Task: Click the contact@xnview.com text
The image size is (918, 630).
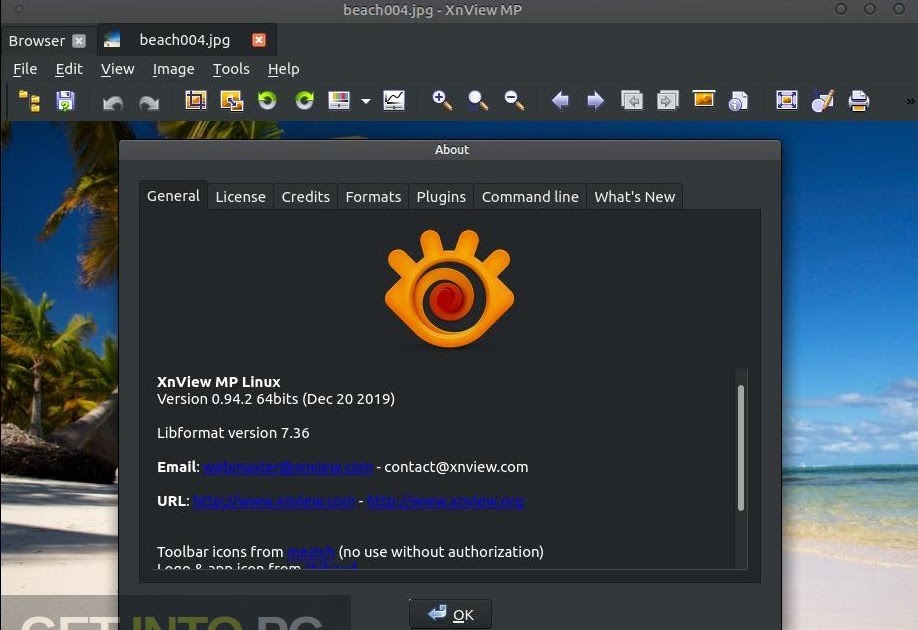Action: [456, 467]
